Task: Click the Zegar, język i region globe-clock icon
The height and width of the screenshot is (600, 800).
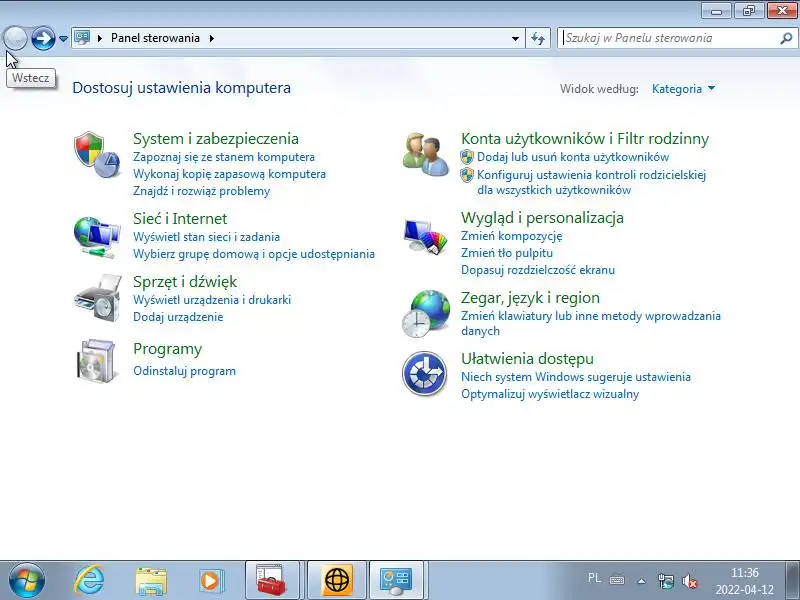Action: [426, 313]
